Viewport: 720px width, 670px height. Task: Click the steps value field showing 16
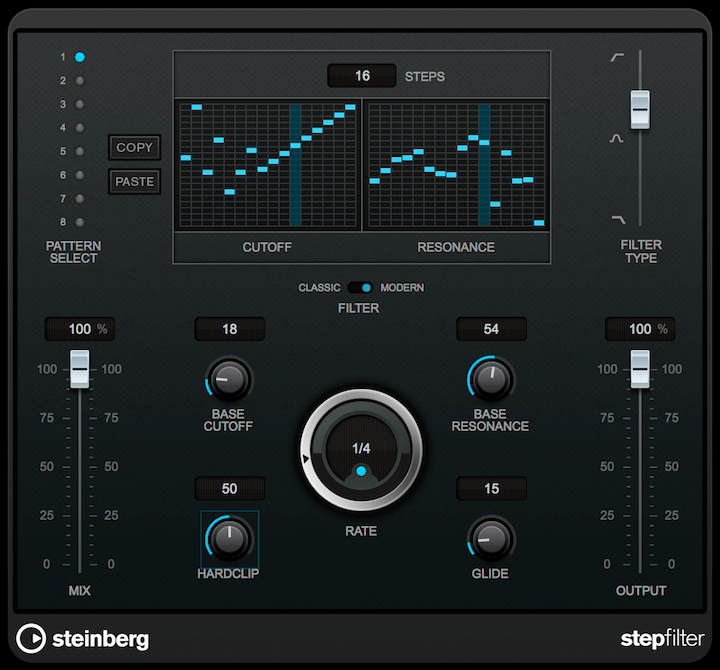362,76
